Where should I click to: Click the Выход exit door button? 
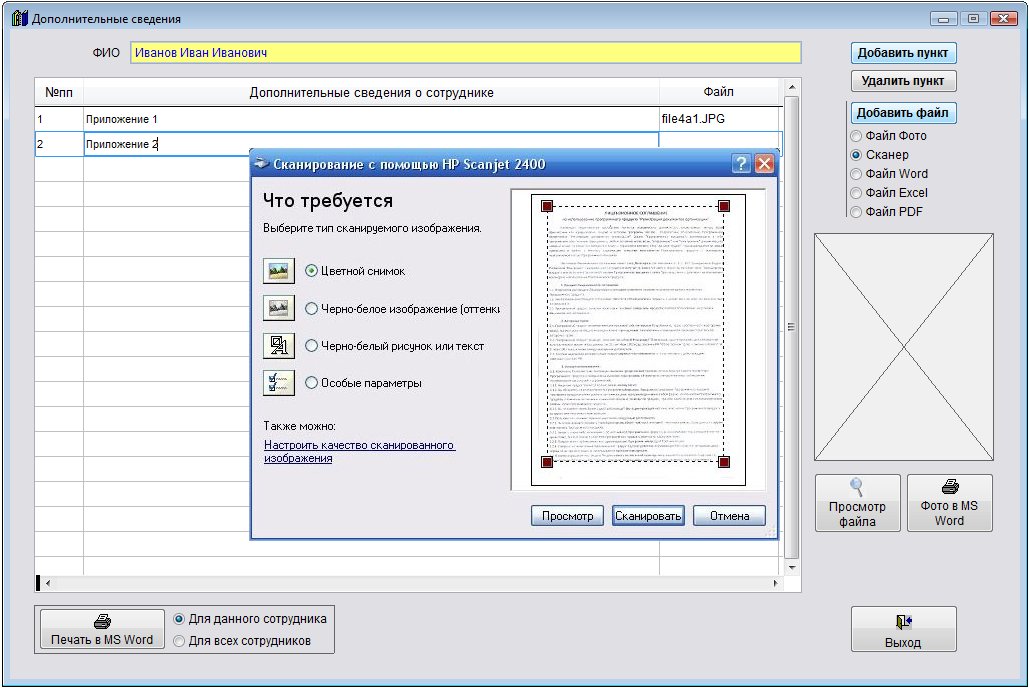(903, 630)
